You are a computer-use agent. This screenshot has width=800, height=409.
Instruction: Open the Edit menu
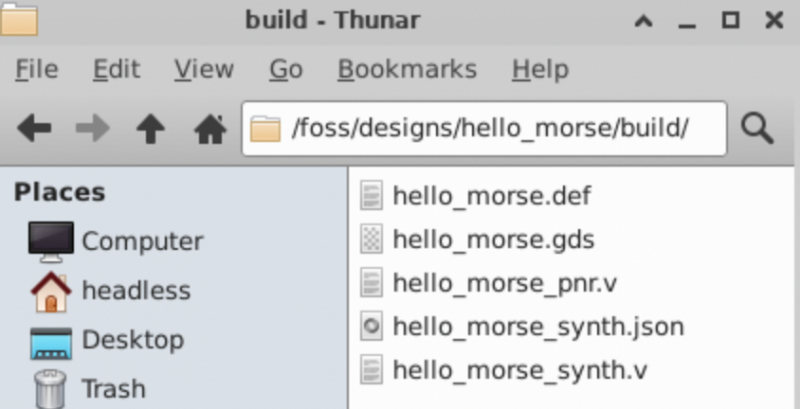[115, 69]
